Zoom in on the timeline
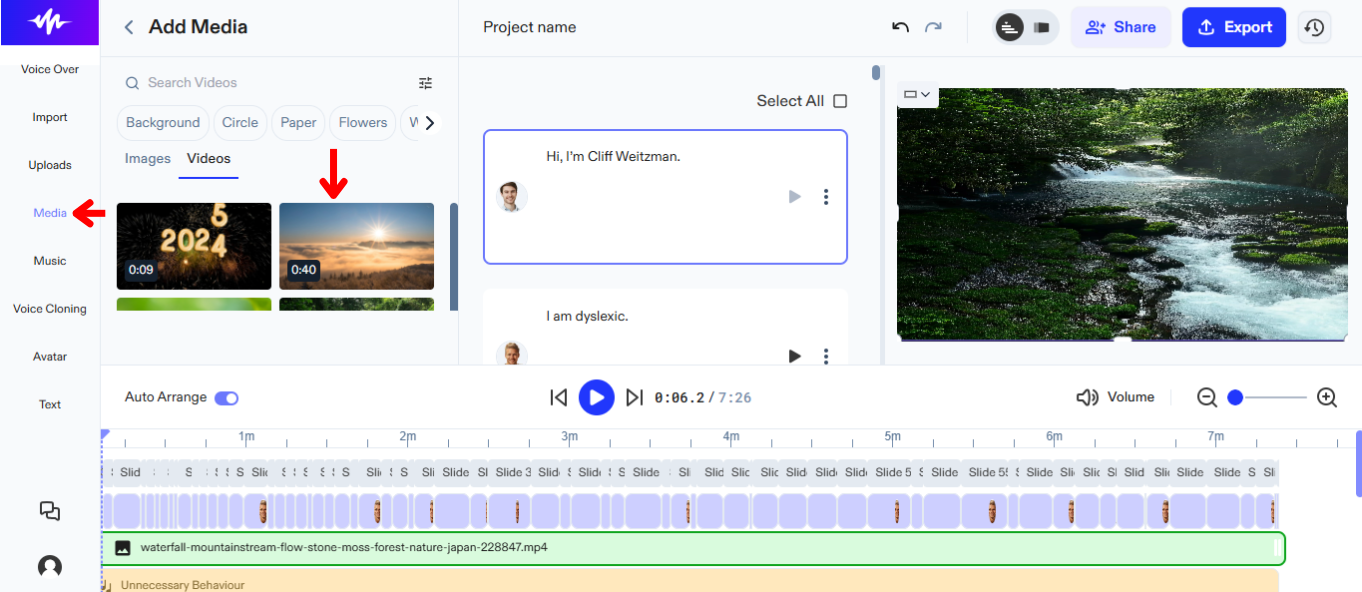1362x592 pixels. [1327, 397]
